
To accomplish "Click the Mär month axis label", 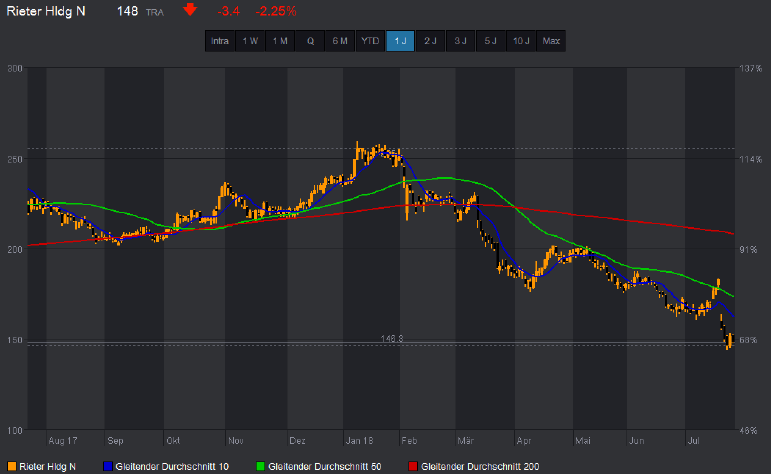I will click(x=466, y=441).
